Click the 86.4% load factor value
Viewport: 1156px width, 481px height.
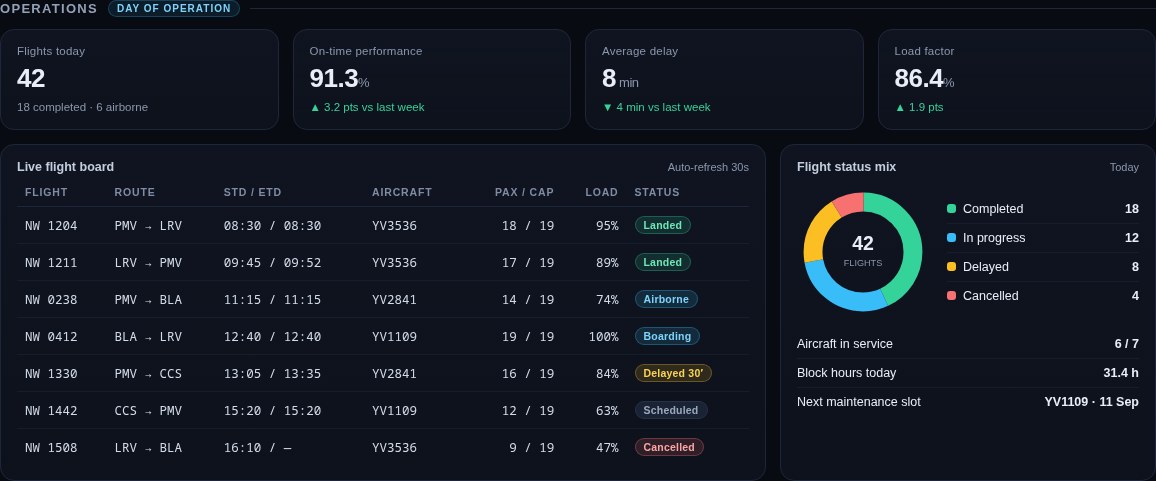[x=924, y=78]
